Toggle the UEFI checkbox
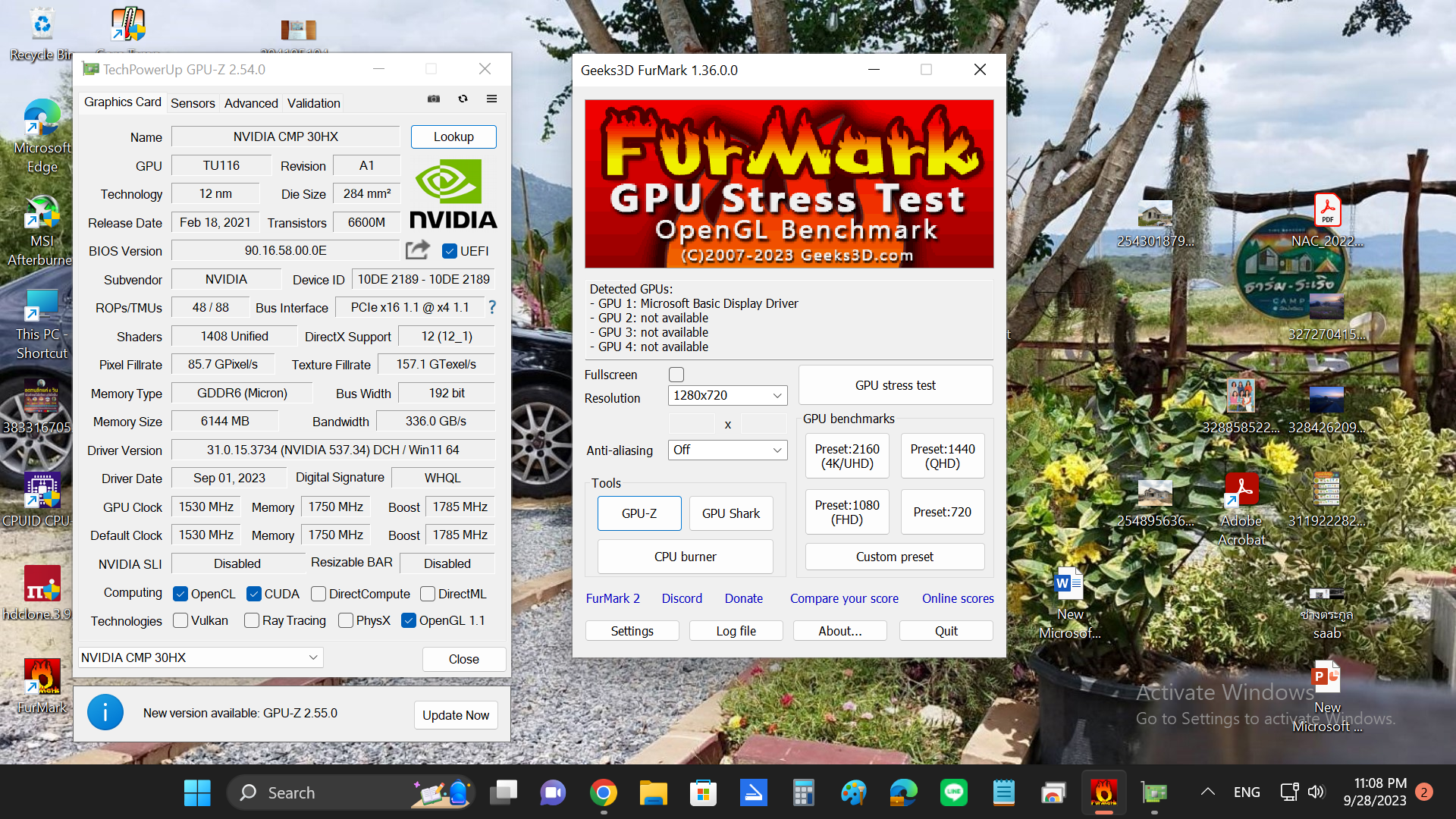 coord(450,251)
